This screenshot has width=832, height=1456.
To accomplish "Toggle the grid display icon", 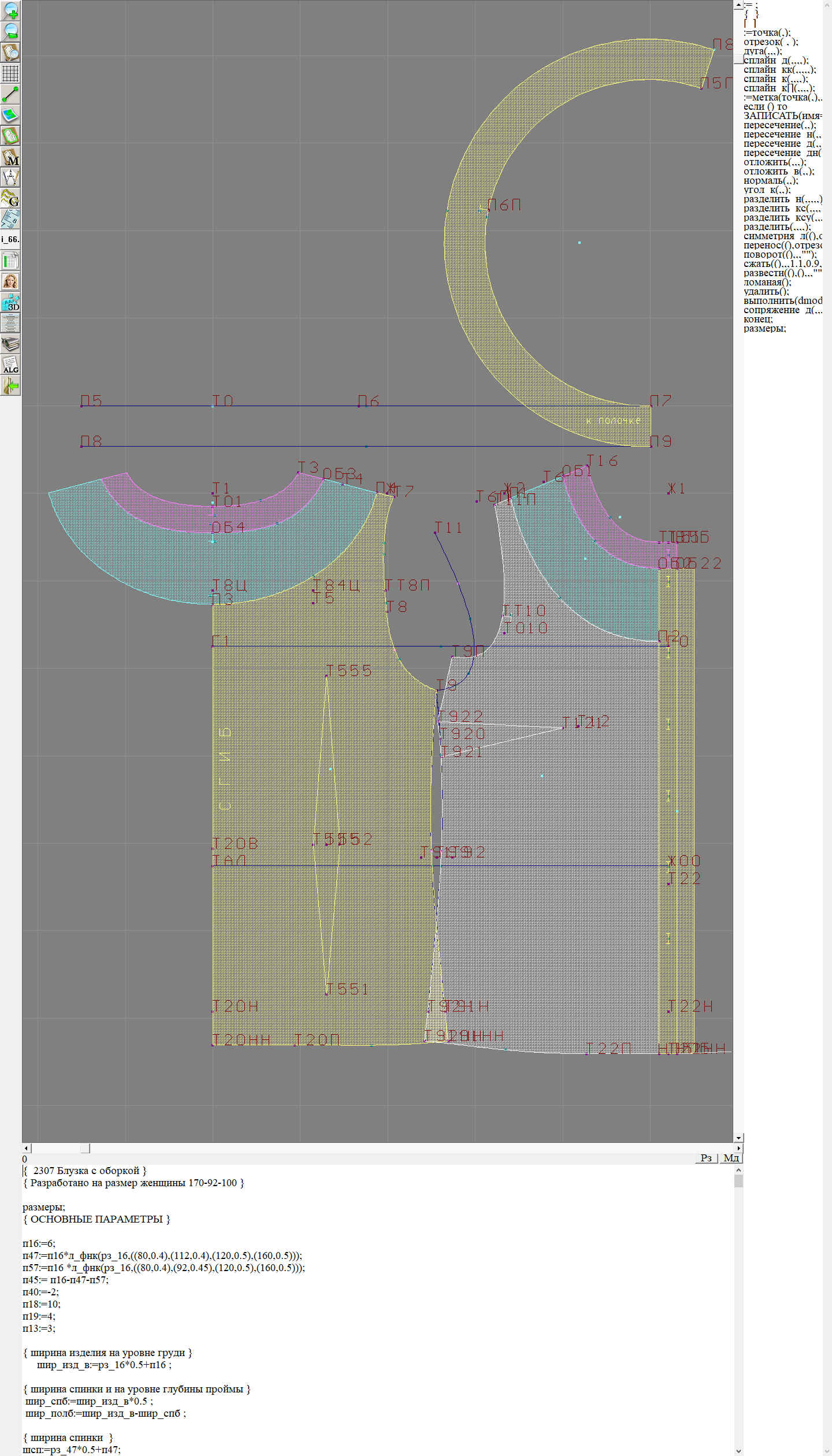I will pos(10,73).
